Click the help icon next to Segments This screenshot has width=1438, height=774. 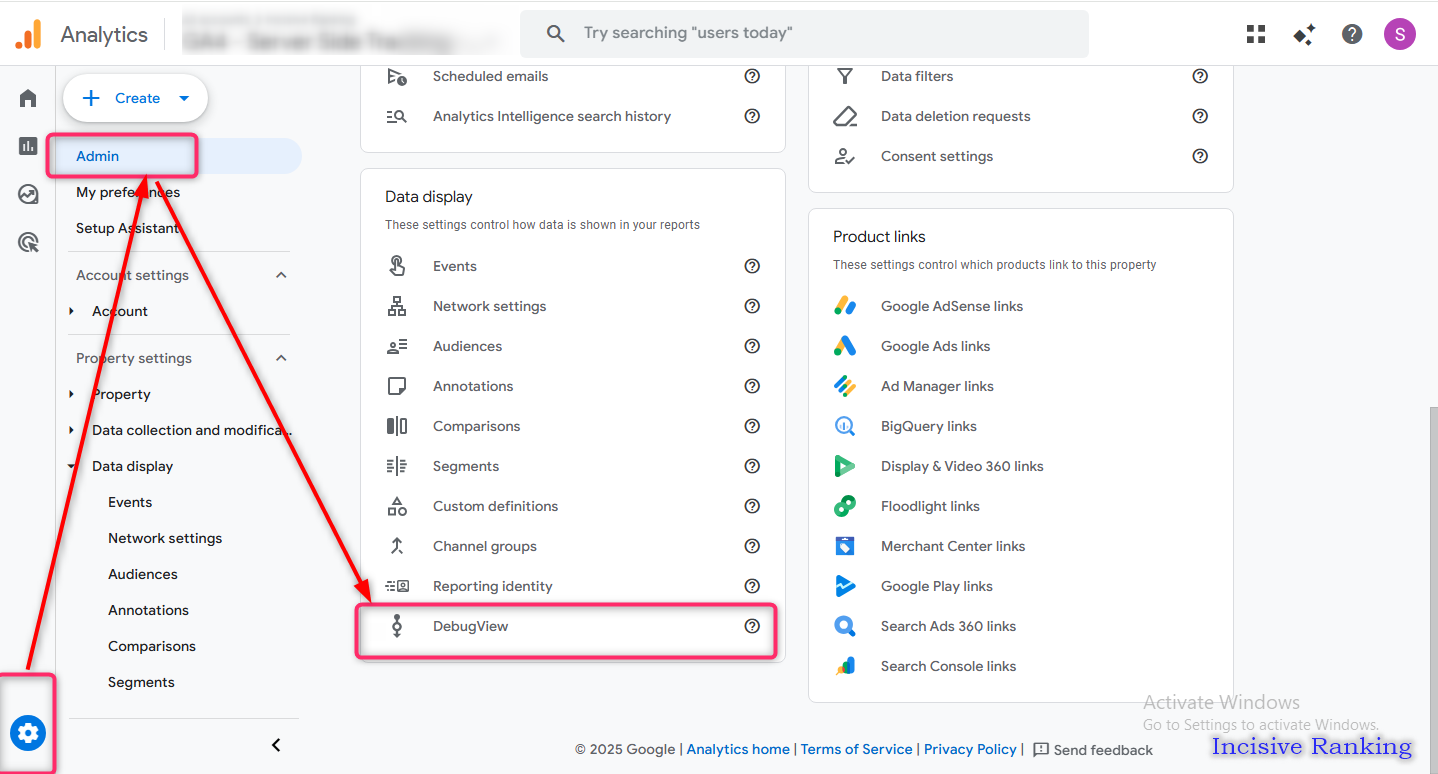[752, 466]
